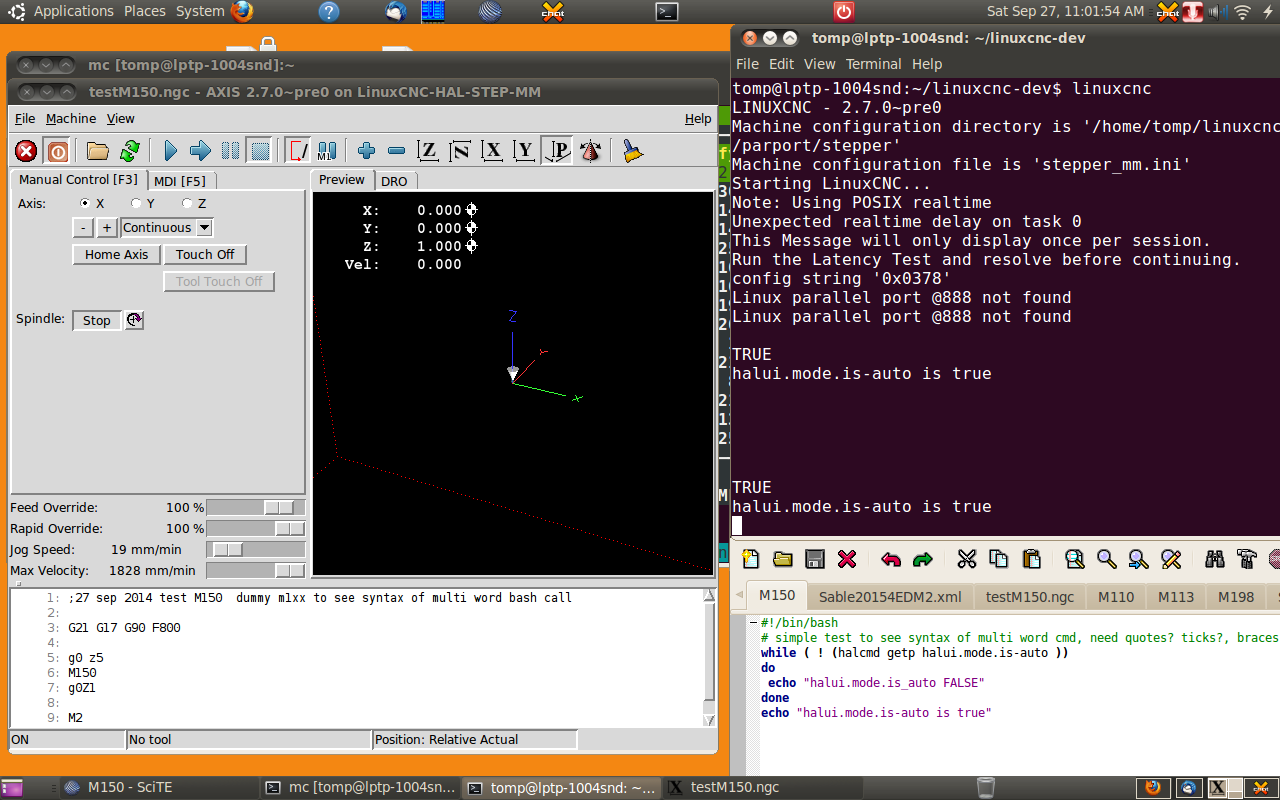
Task: Open the DRO tab
Action: tap(394, 181)
